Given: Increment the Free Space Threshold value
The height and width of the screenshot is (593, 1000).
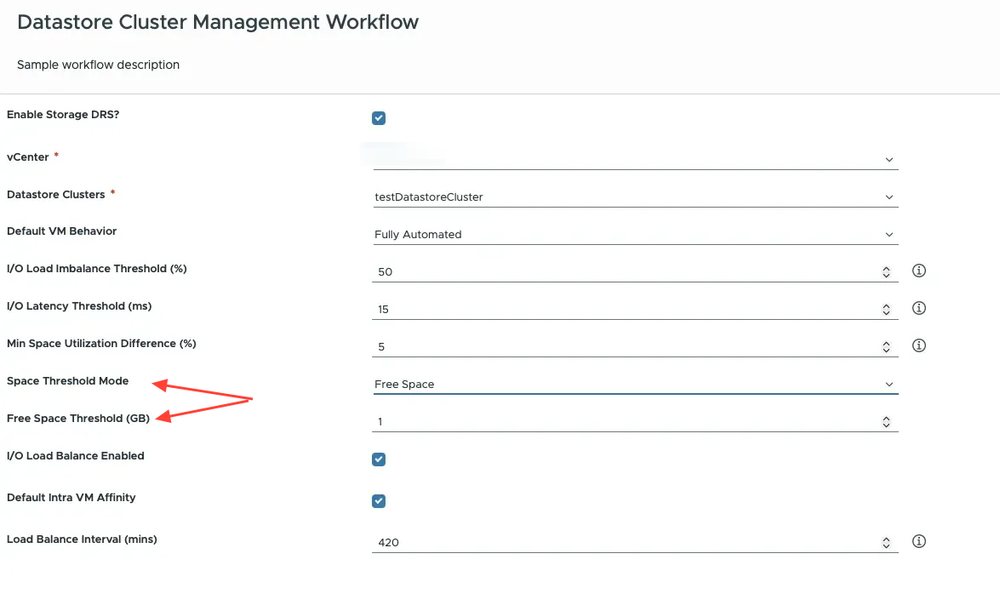Looking at the screenshot, I should click(886, 418).
